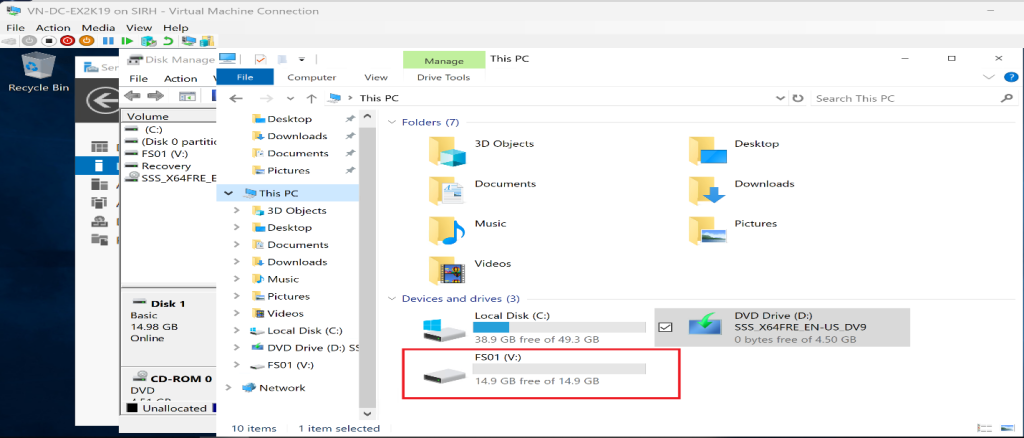Click into the Search This PC field

pyautogui.click(x=900, y=98)
